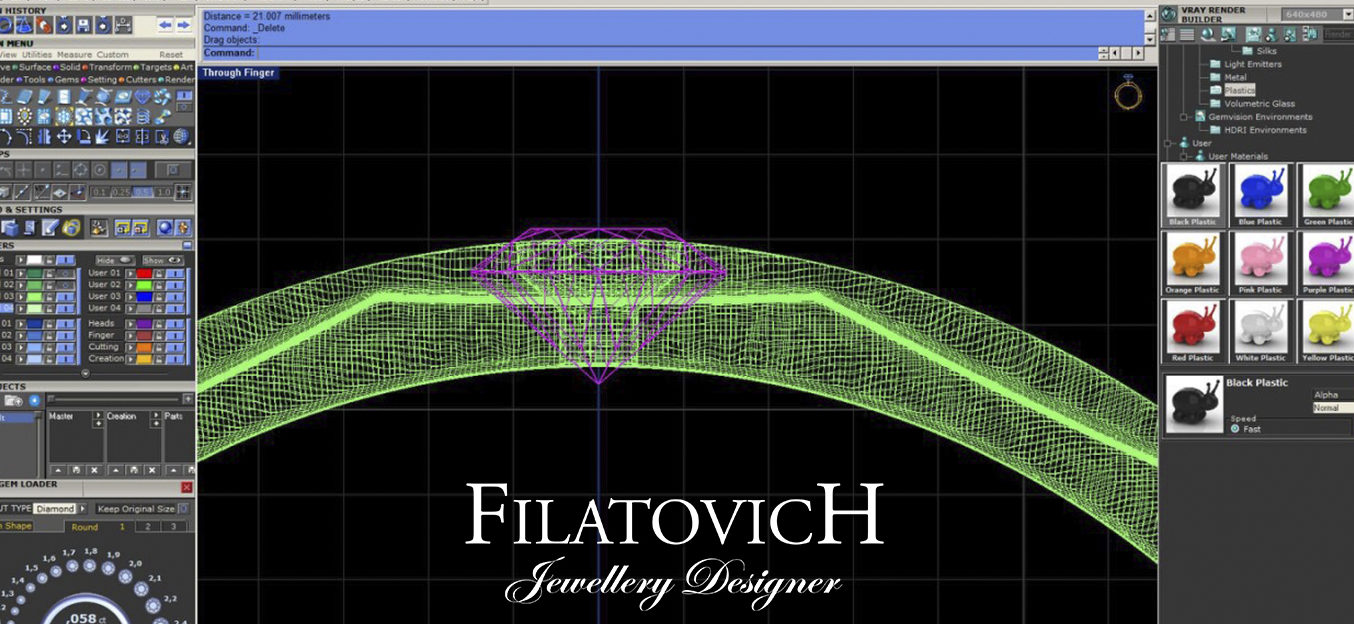The image size is (1354, 624).
Task: Click the Show layers button
Action: 163,260
